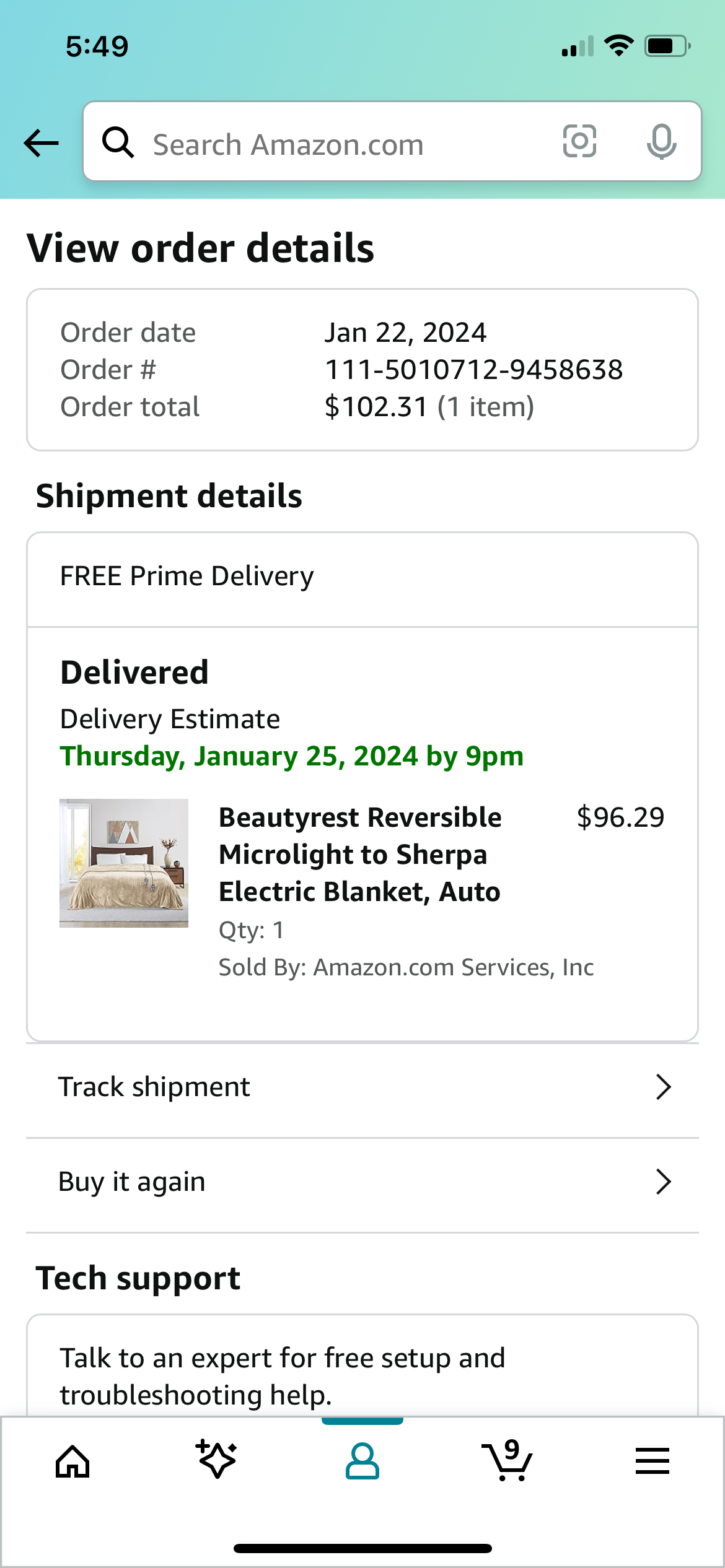Open the shopping cart with 9 items
Image resolution: width=725 pixels, height=1568 pixels.
click(x=507, y=1460)
